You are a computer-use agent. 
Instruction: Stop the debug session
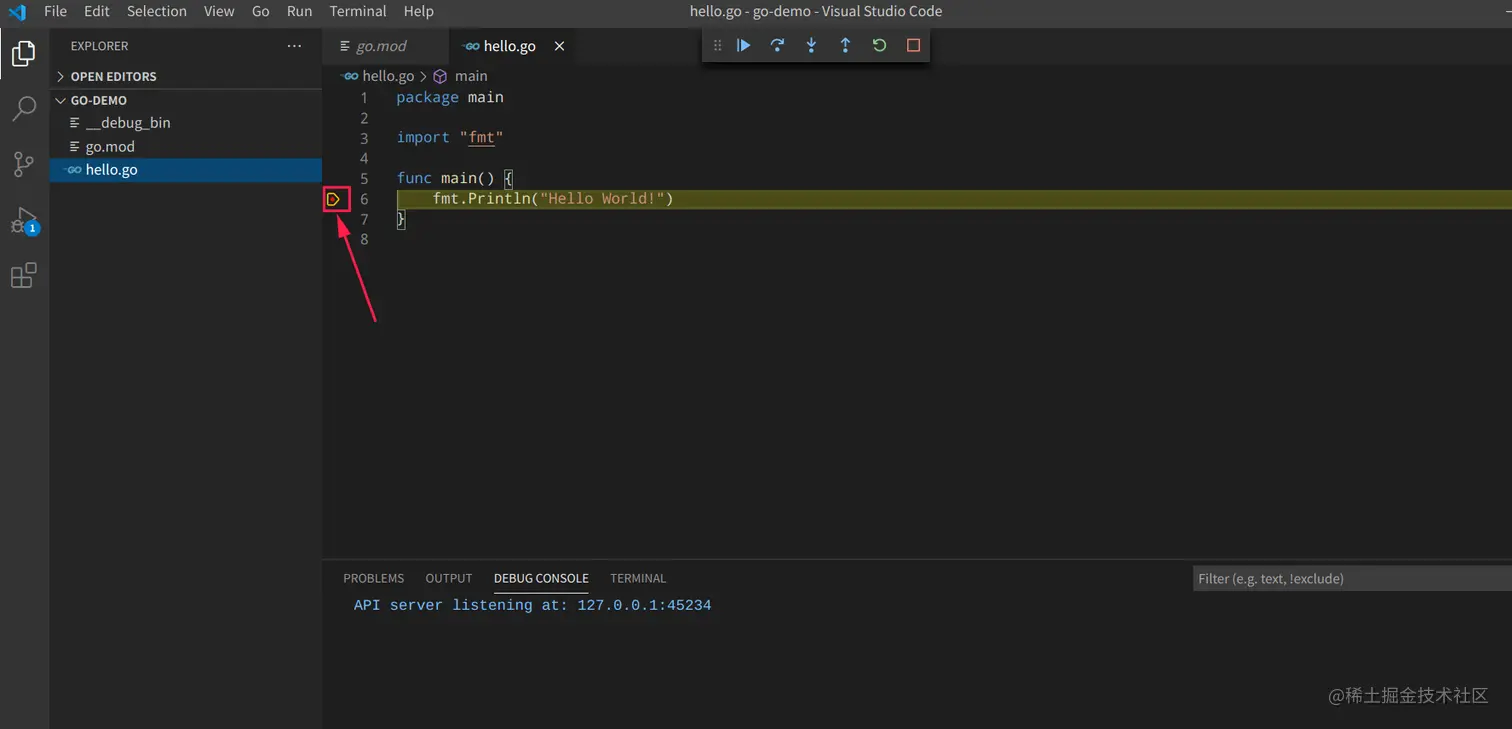click(x=913, y=45)
